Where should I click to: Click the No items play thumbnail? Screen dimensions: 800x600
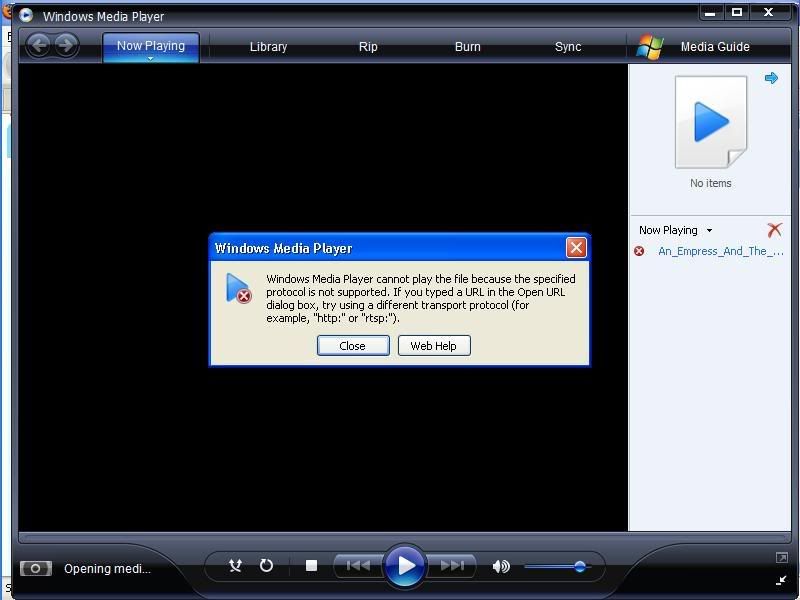[711, 122]
